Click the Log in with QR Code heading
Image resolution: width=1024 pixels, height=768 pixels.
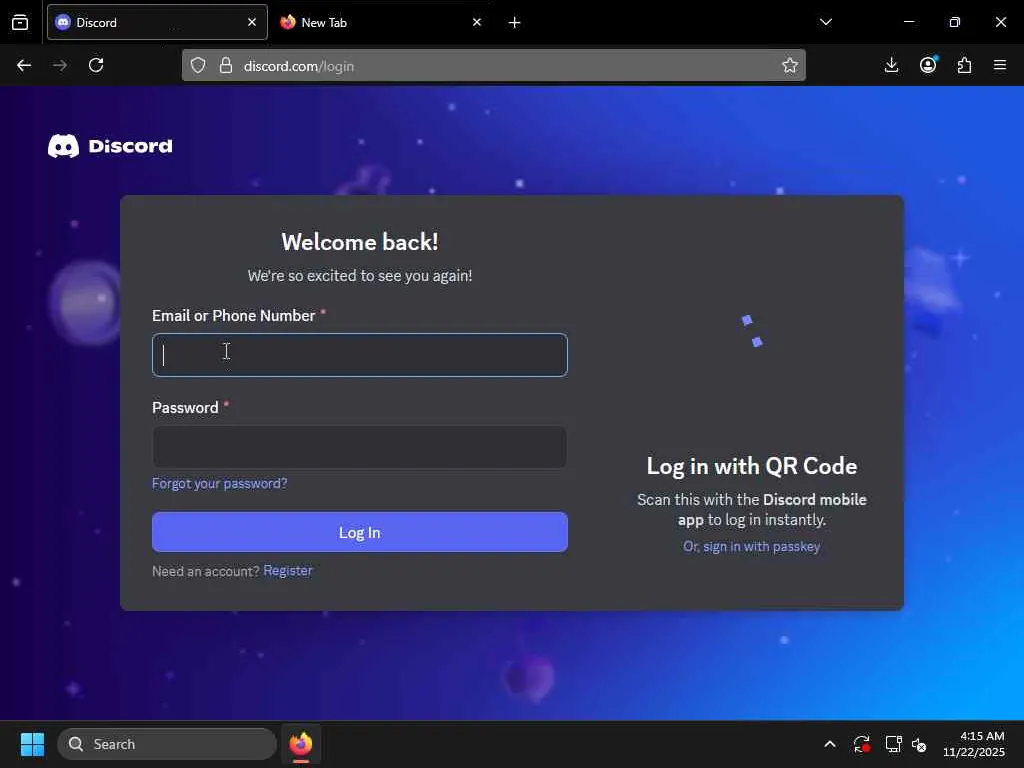[x=752, y=466]
